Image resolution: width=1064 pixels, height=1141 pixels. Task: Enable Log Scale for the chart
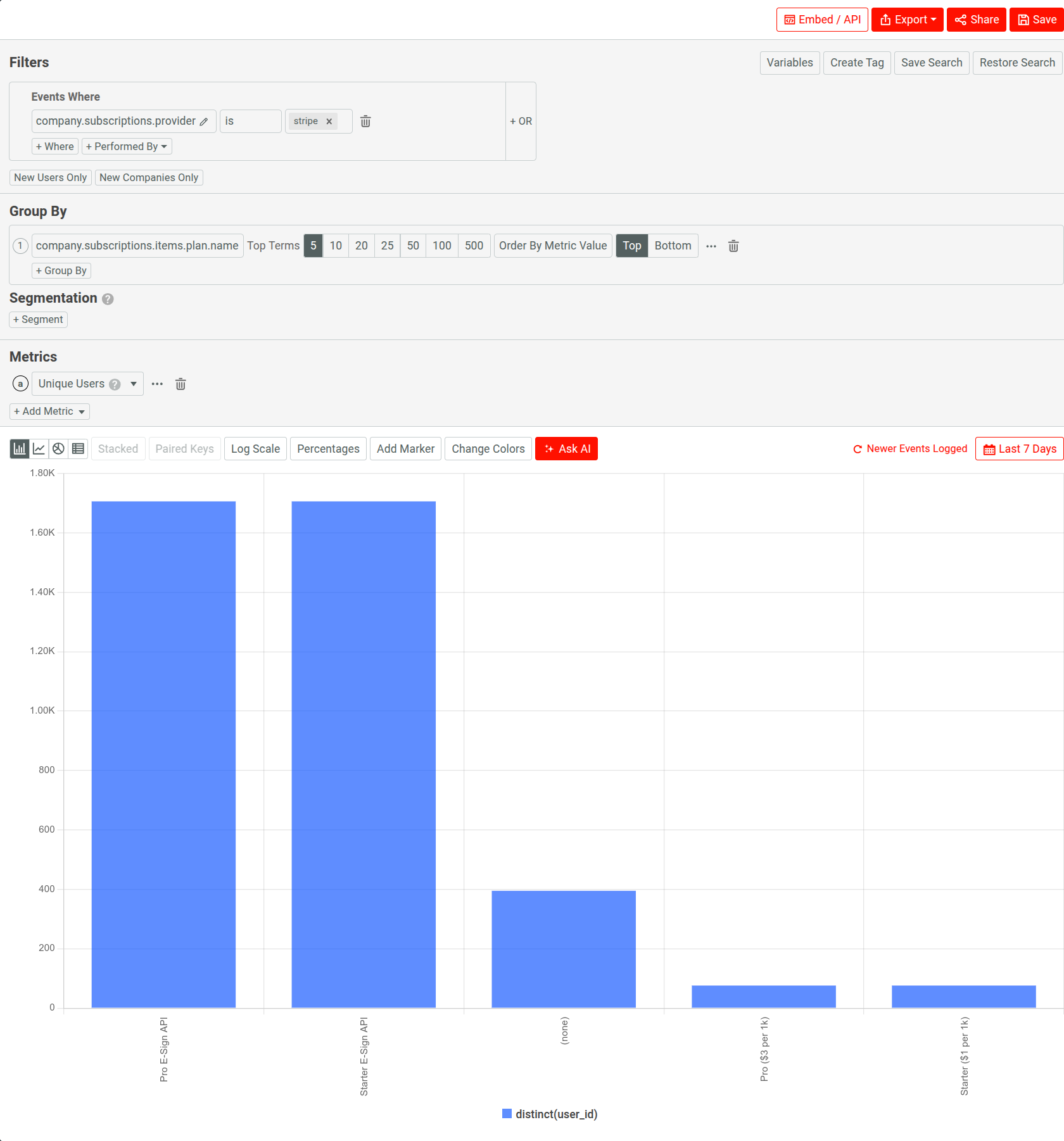coord(255,448)
